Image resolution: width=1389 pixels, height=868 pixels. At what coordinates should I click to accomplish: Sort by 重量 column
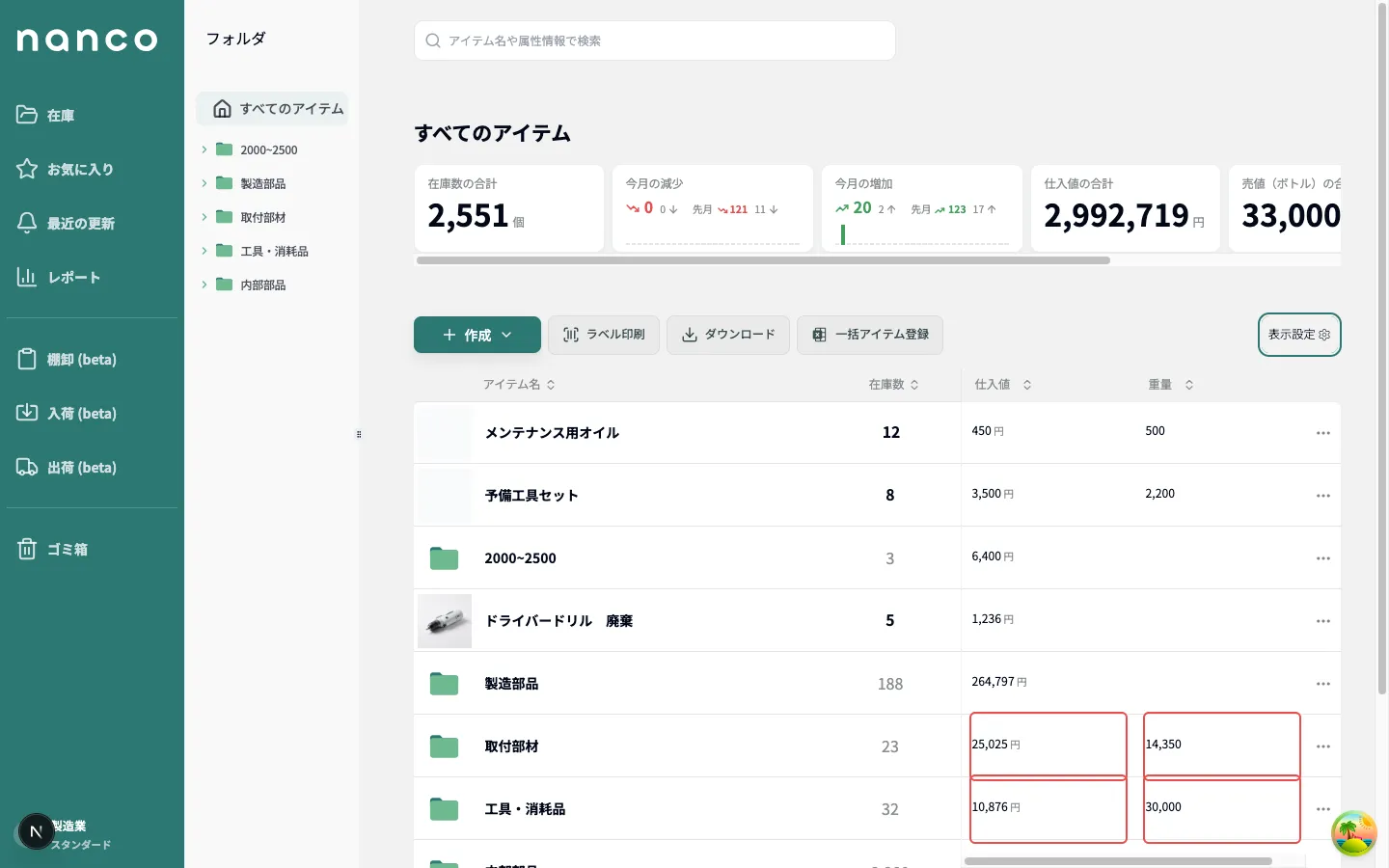click(x=1171, y=384)
